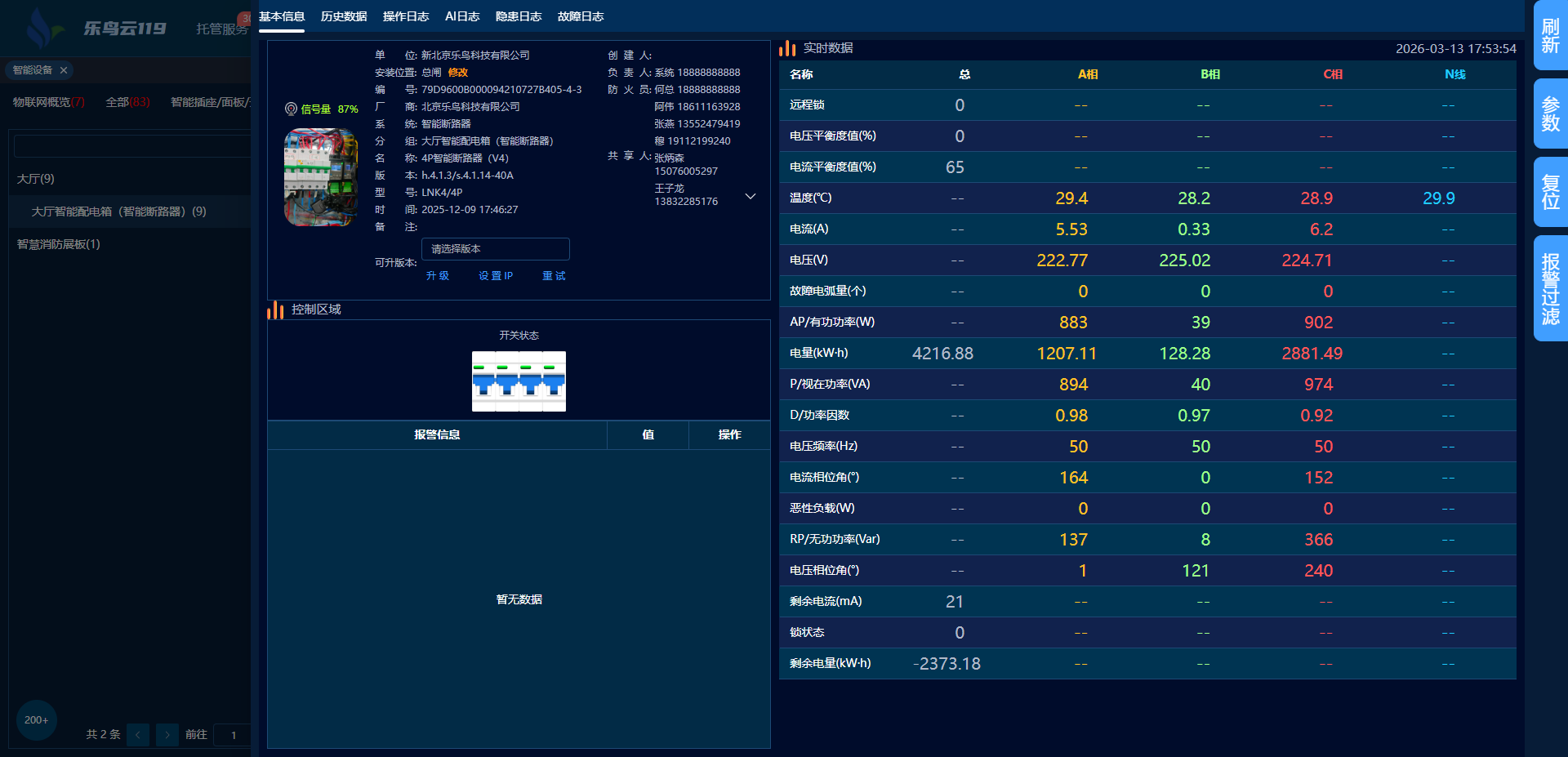Click the previous page arrow in pagination
The height and width of the screenshot is (757, 1568).
[138, 734]
